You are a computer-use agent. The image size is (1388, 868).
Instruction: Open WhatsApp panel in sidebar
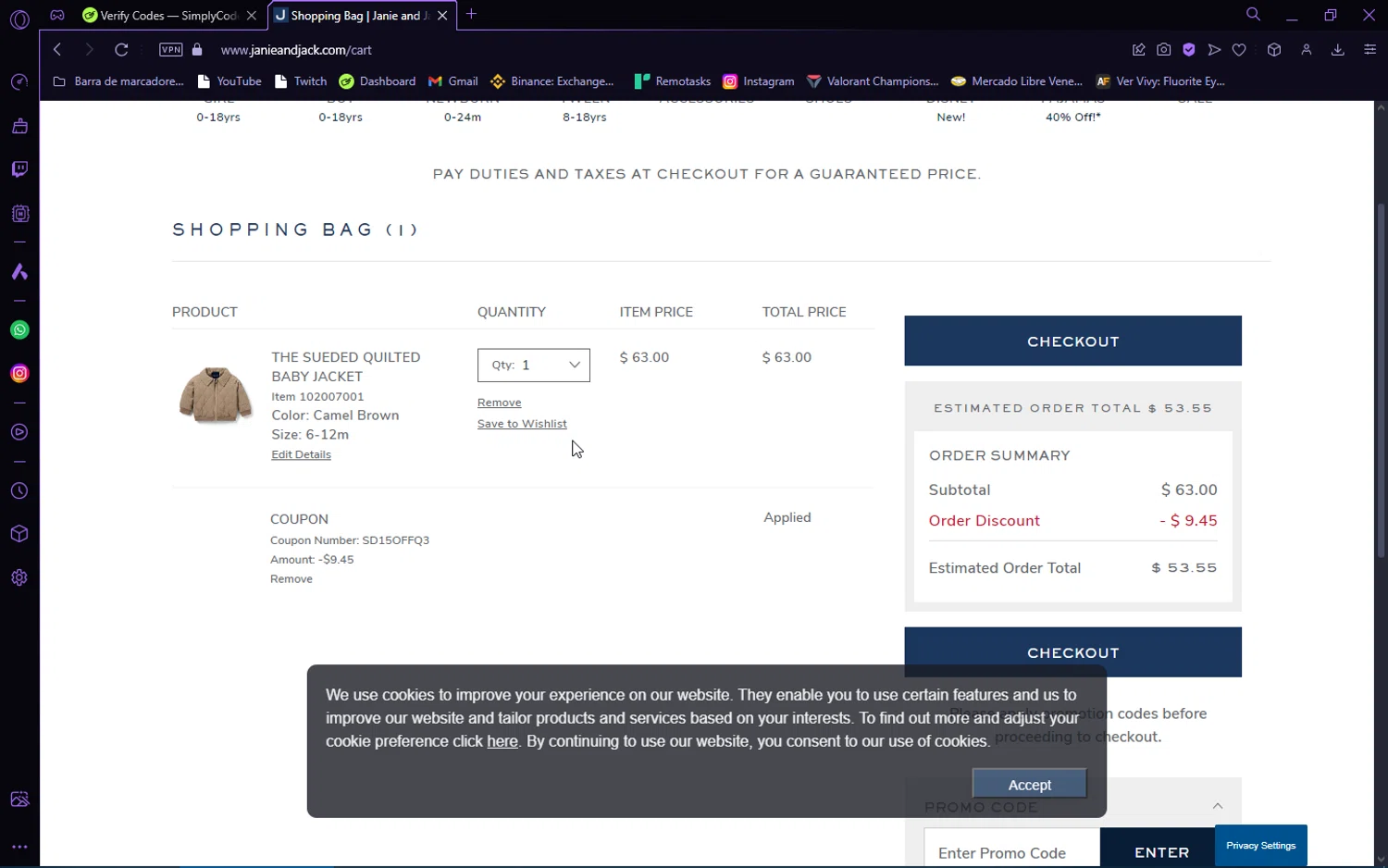tap(19, 330)
